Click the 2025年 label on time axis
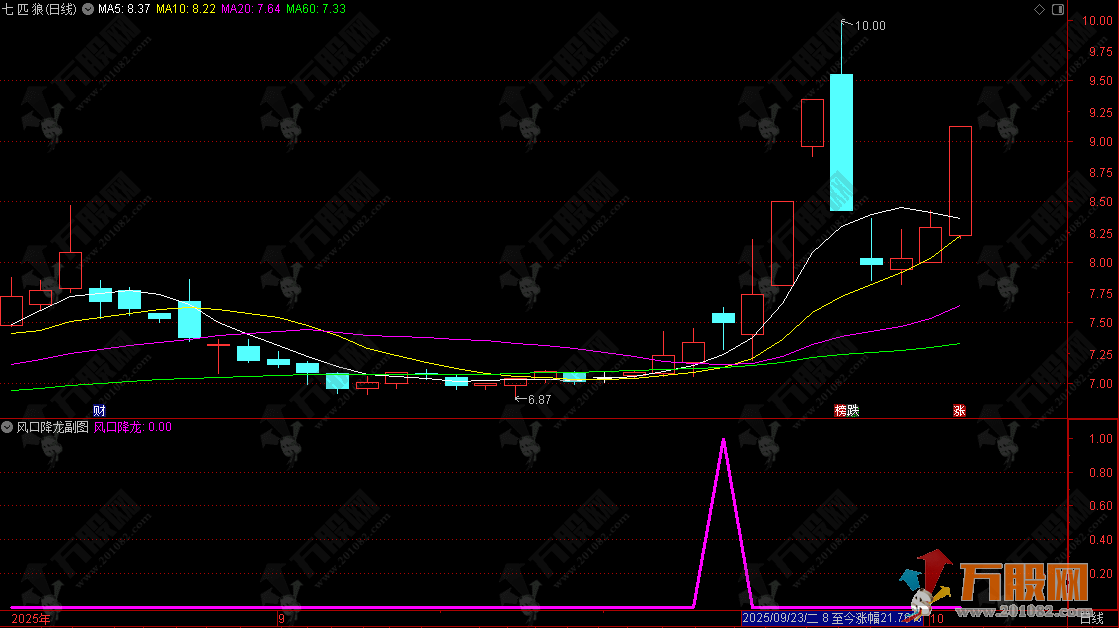Image resolution: width=1119 pixels, height=628 pixels. 24,620
